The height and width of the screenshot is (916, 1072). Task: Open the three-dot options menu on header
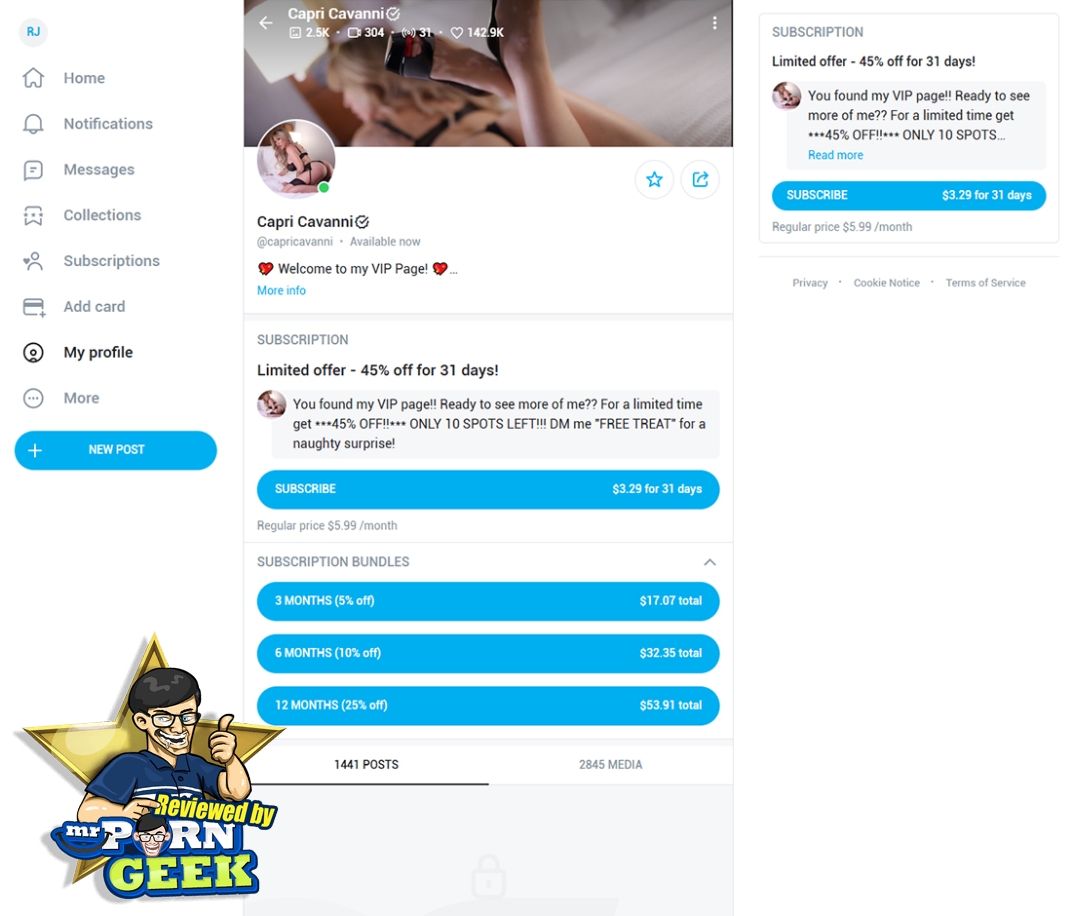click(x=714, y=23)
